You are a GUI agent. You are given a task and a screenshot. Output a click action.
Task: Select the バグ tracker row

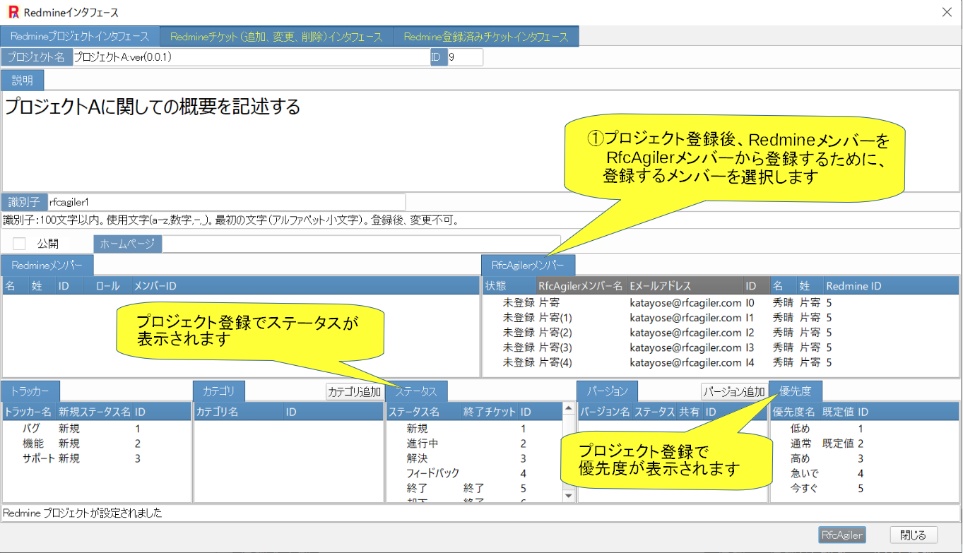96,428
